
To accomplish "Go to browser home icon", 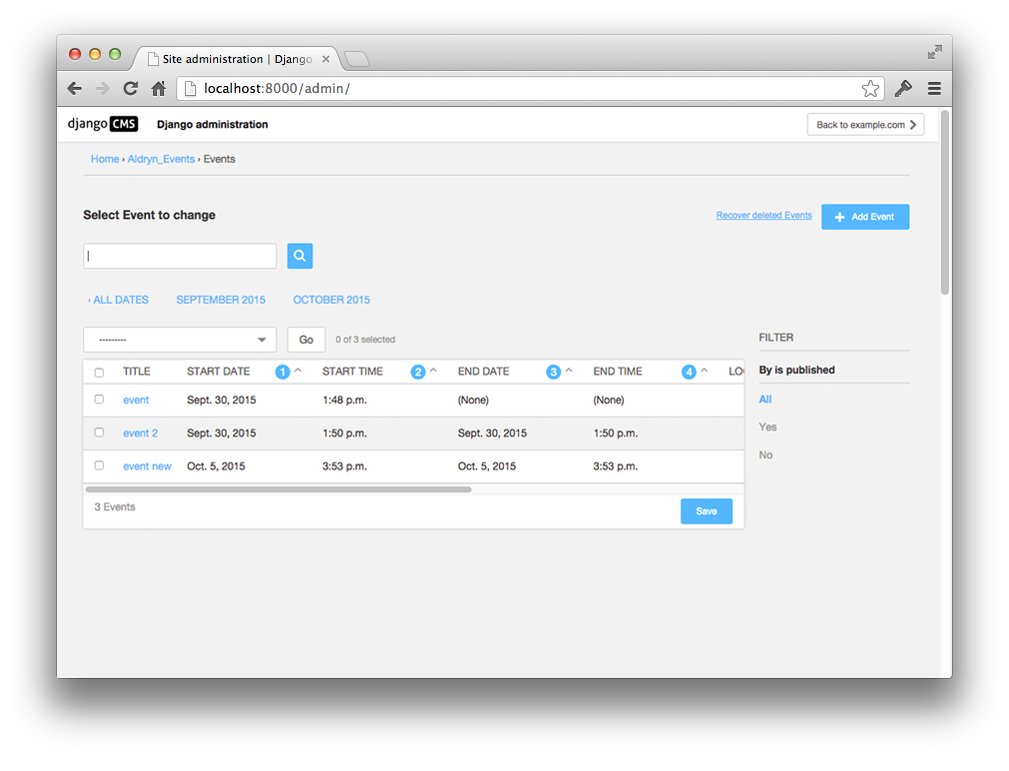I will 158,89.
